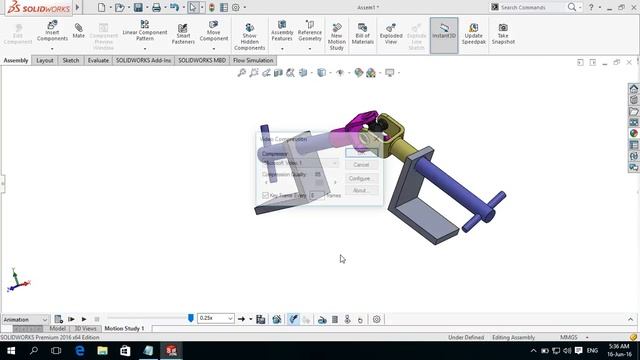Viewport: 640px width, 360px height.
Task: Click Zoom to Fit in the heads-up toolbar
Action: (242, 73)
